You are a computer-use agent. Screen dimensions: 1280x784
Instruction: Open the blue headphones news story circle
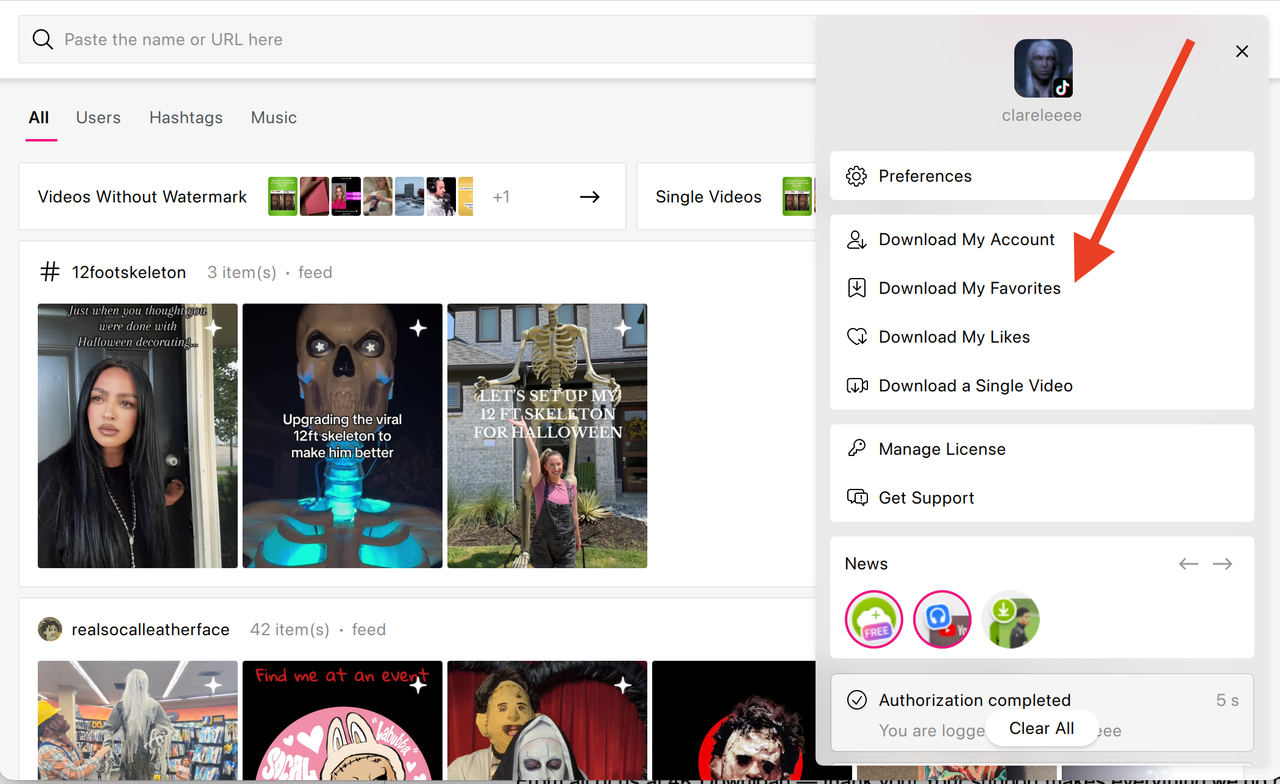(942, 619)
